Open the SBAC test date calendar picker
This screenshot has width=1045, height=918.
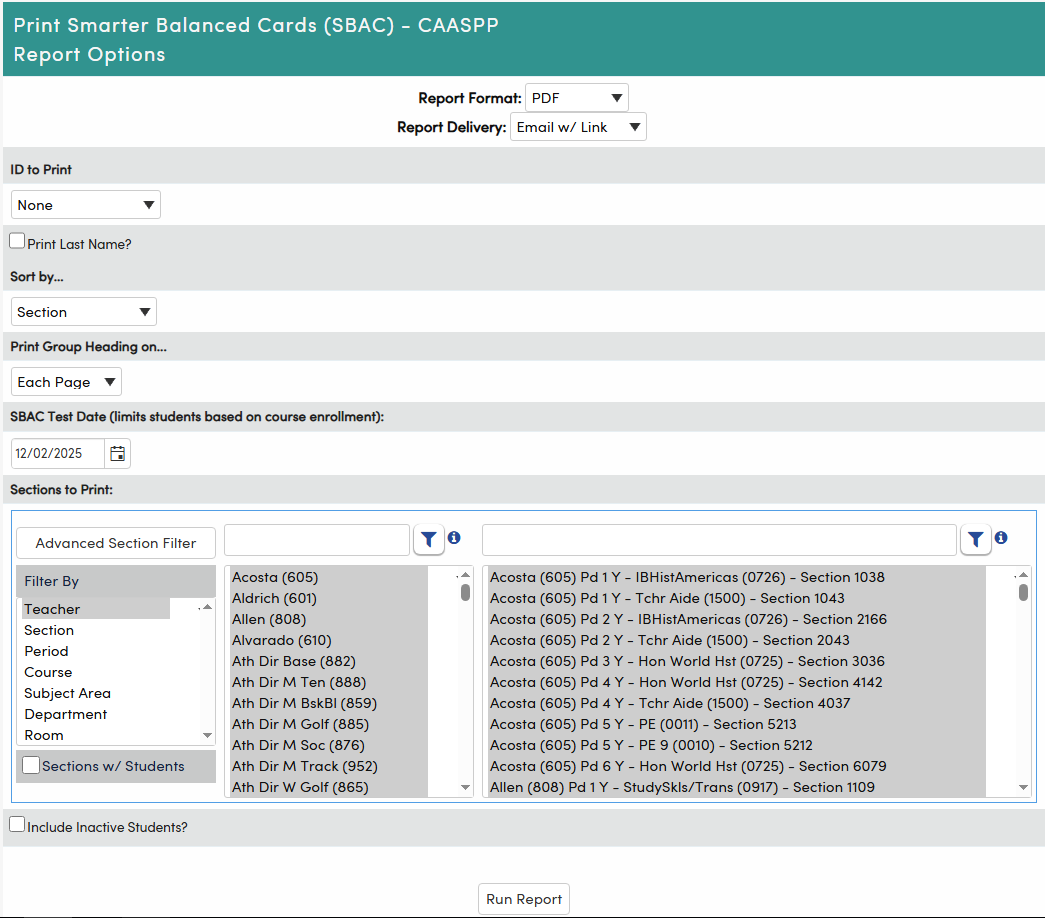pyautogui.click(x=117, y=453)
